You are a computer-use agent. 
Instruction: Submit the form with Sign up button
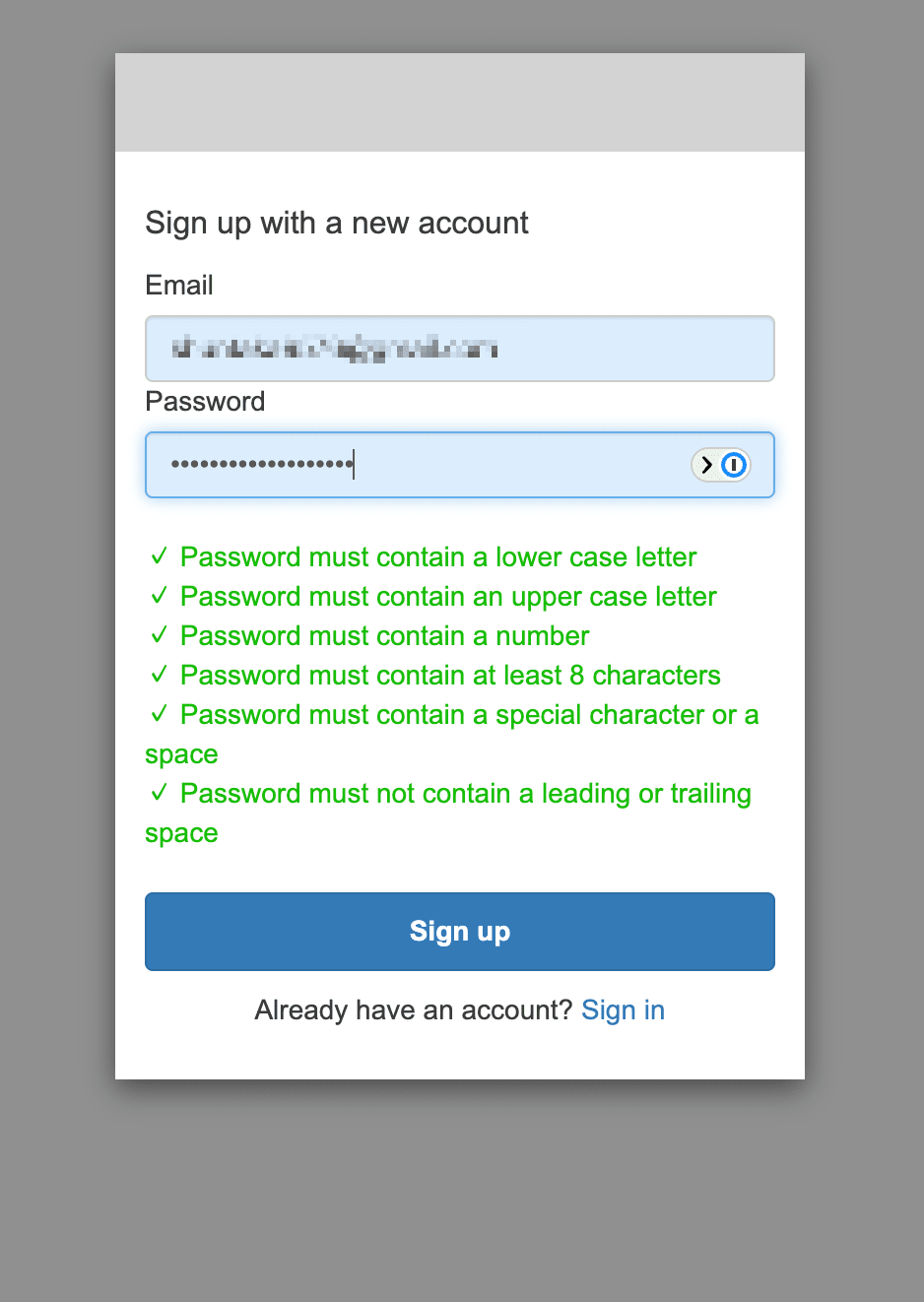pyautogui.click(x=460, y=932)
